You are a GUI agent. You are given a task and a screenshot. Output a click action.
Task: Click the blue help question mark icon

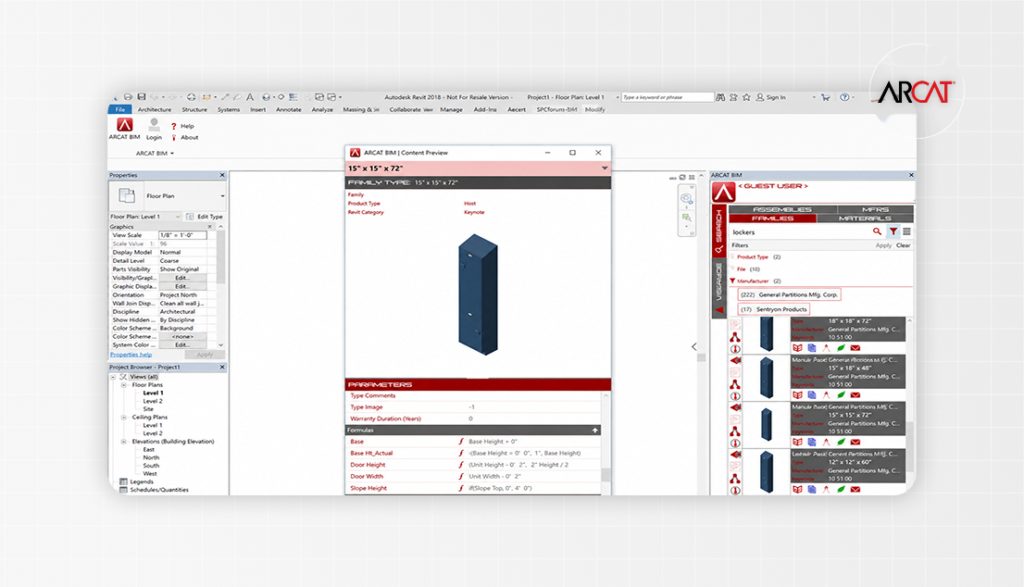pyautogui.click(x=844, y=97)
